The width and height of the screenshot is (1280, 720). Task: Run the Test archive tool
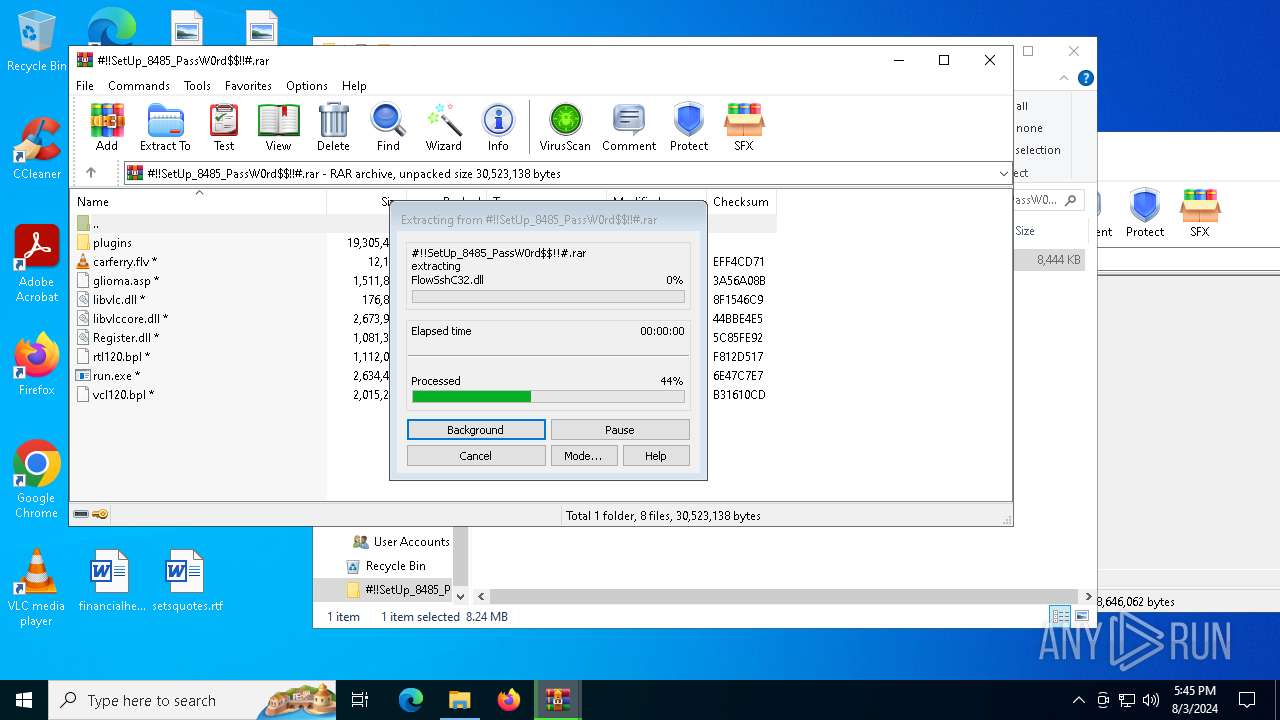224,127
